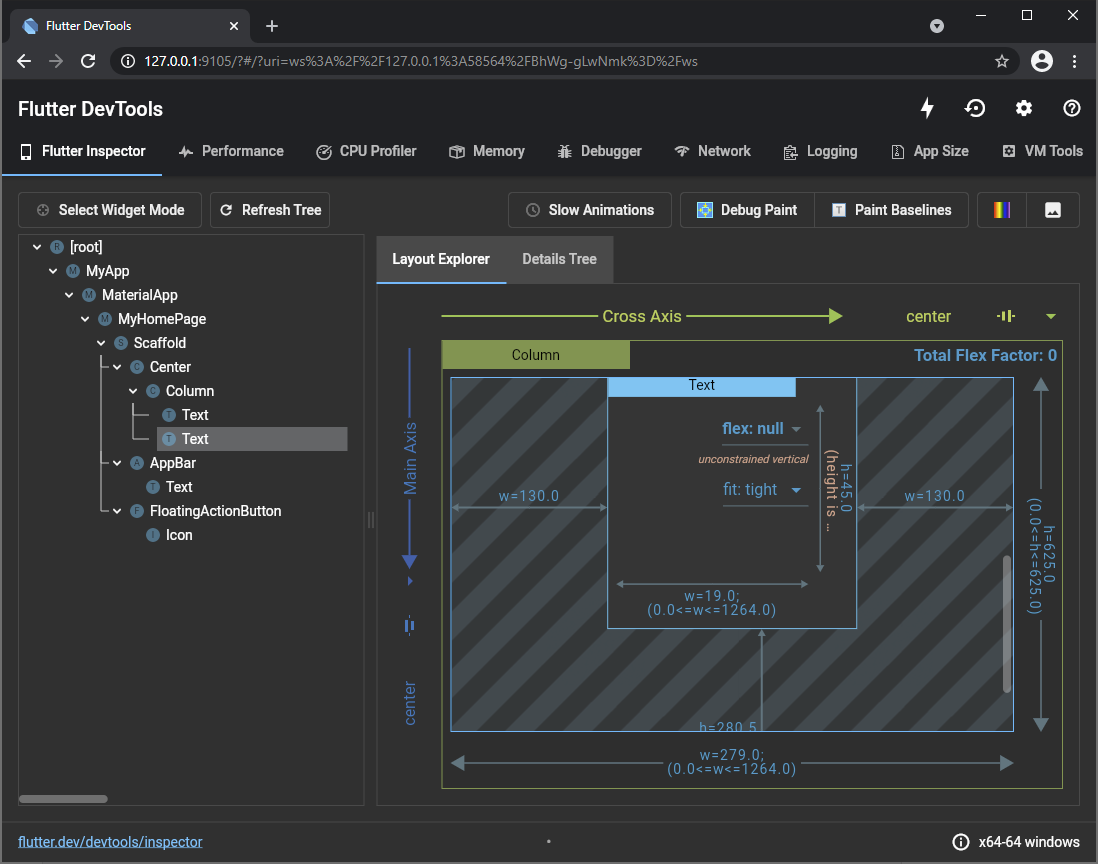Image resolution: width=1098 pixels, height=864 pixels.
Task: Switch to the Details Tree tab
Action: coord(560,259)
